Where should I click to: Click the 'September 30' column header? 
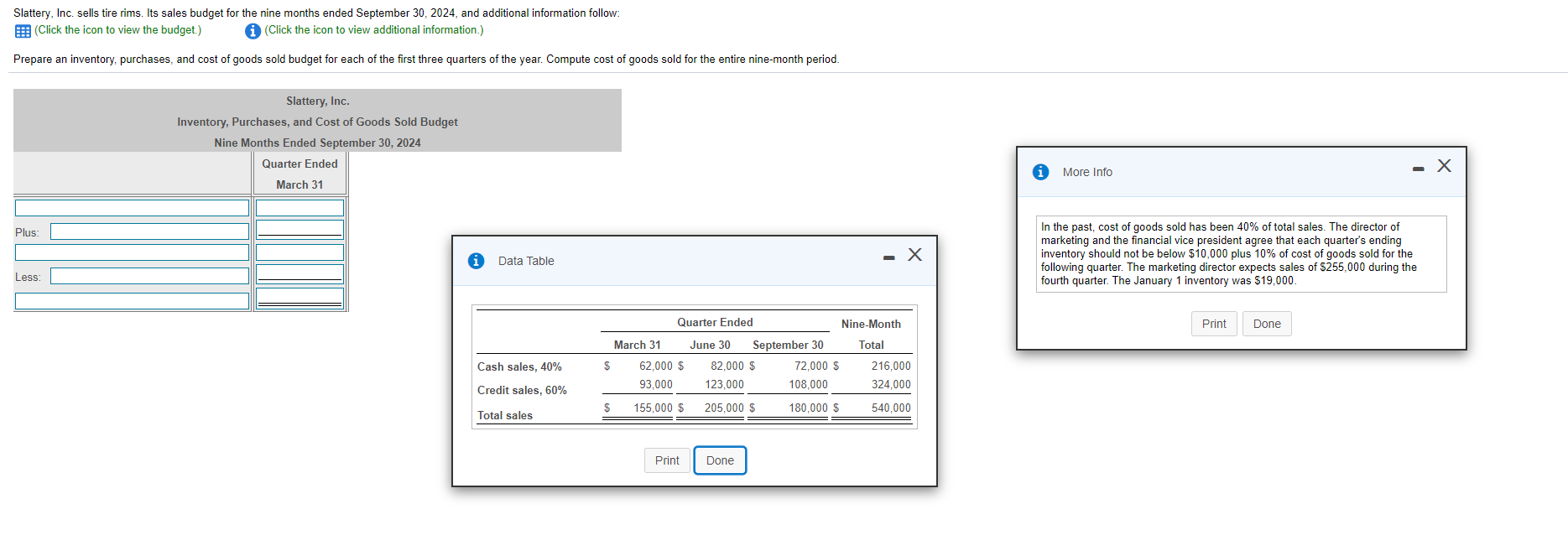pyautogui.click(x=788, y=345)
